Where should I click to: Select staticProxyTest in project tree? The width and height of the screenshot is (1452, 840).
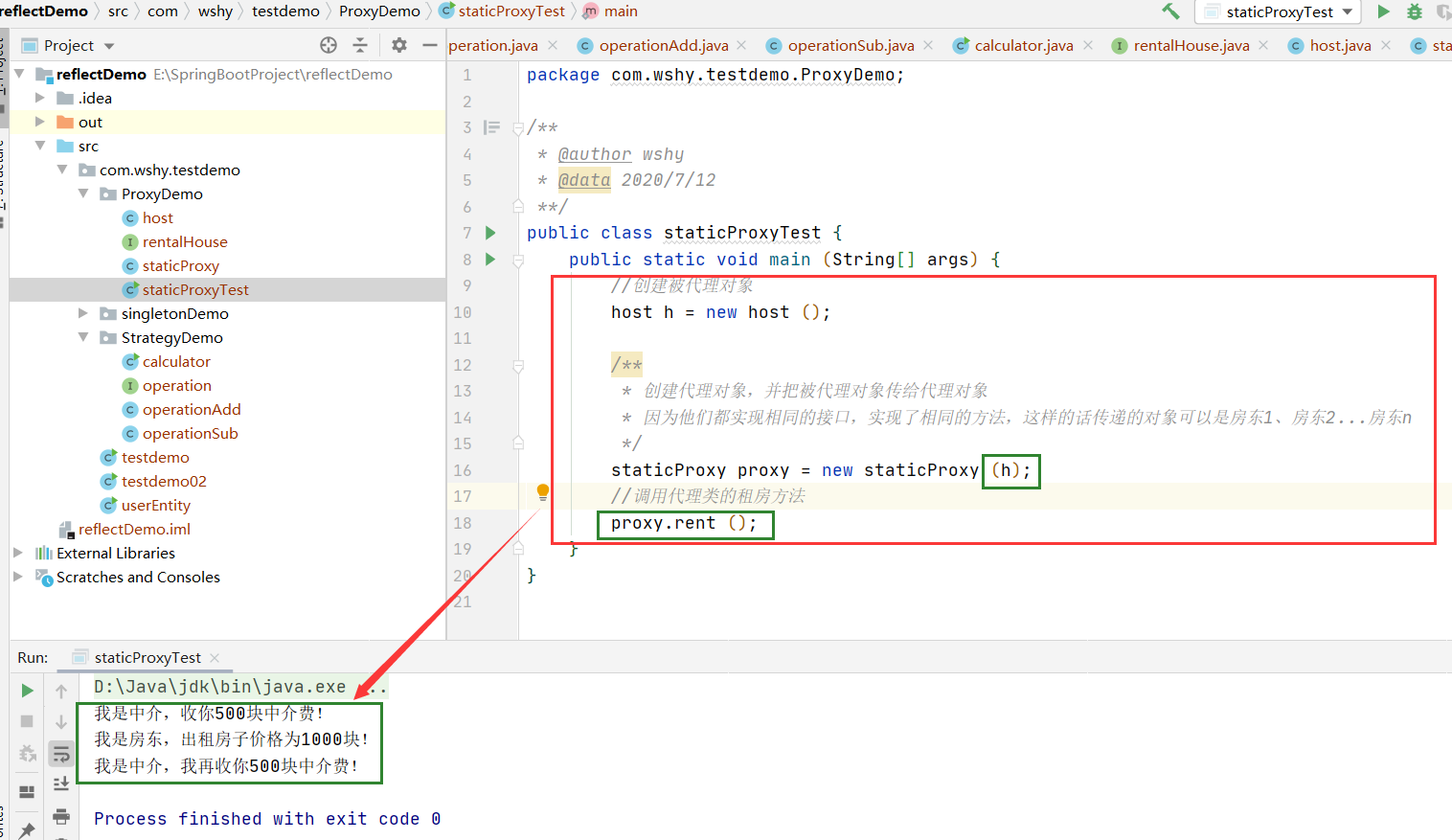pos(195,289)
